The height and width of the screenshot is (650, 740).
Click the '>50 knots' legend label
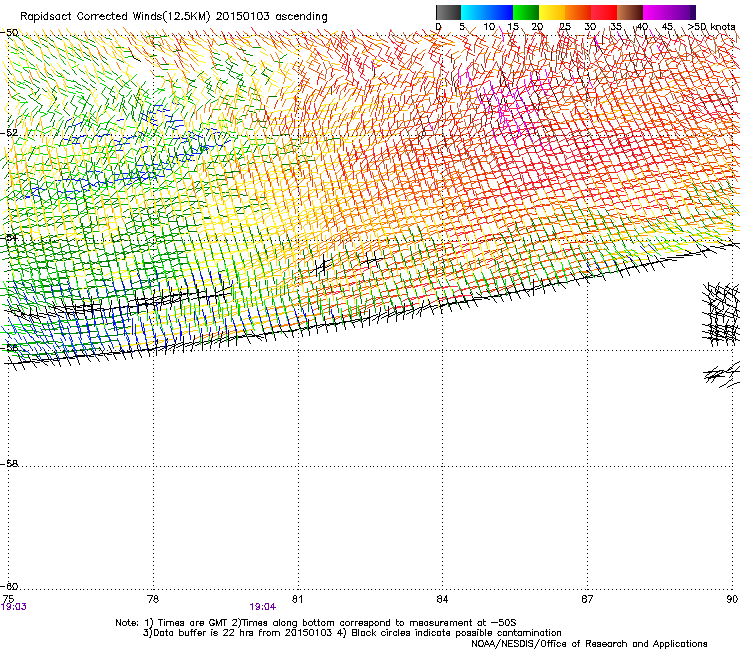tap(711, 27)
